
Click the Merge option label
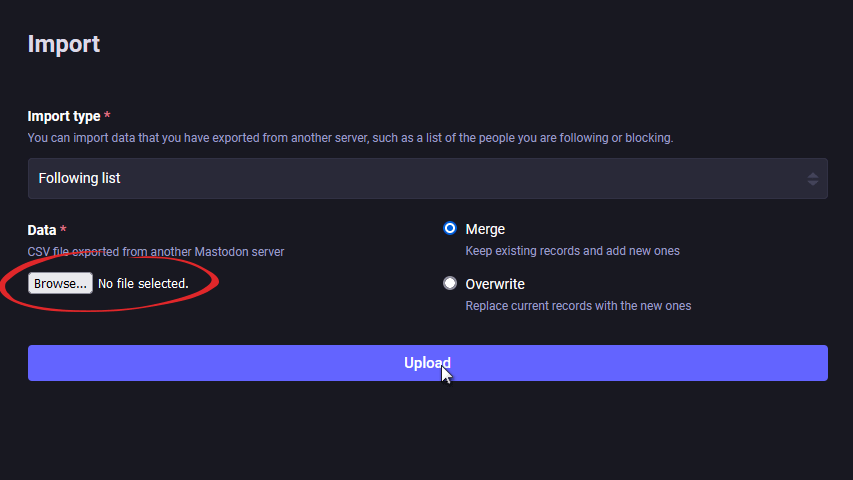pyautogui.click(x=485, y=229)
